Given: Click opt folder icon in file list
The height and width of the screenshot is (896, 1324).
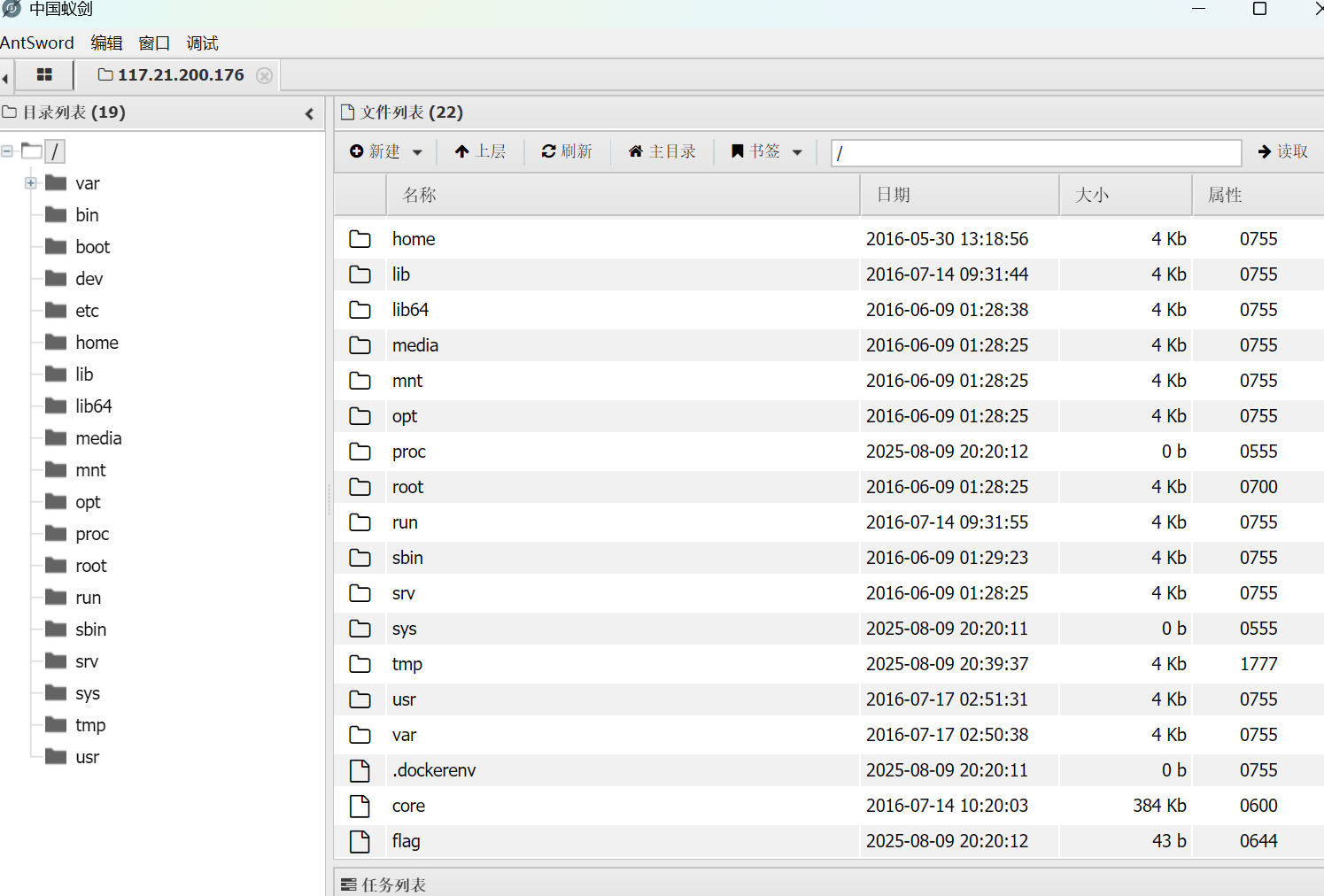Looking at the screenshot, I should pyautogui.click(x=360, y=416).
